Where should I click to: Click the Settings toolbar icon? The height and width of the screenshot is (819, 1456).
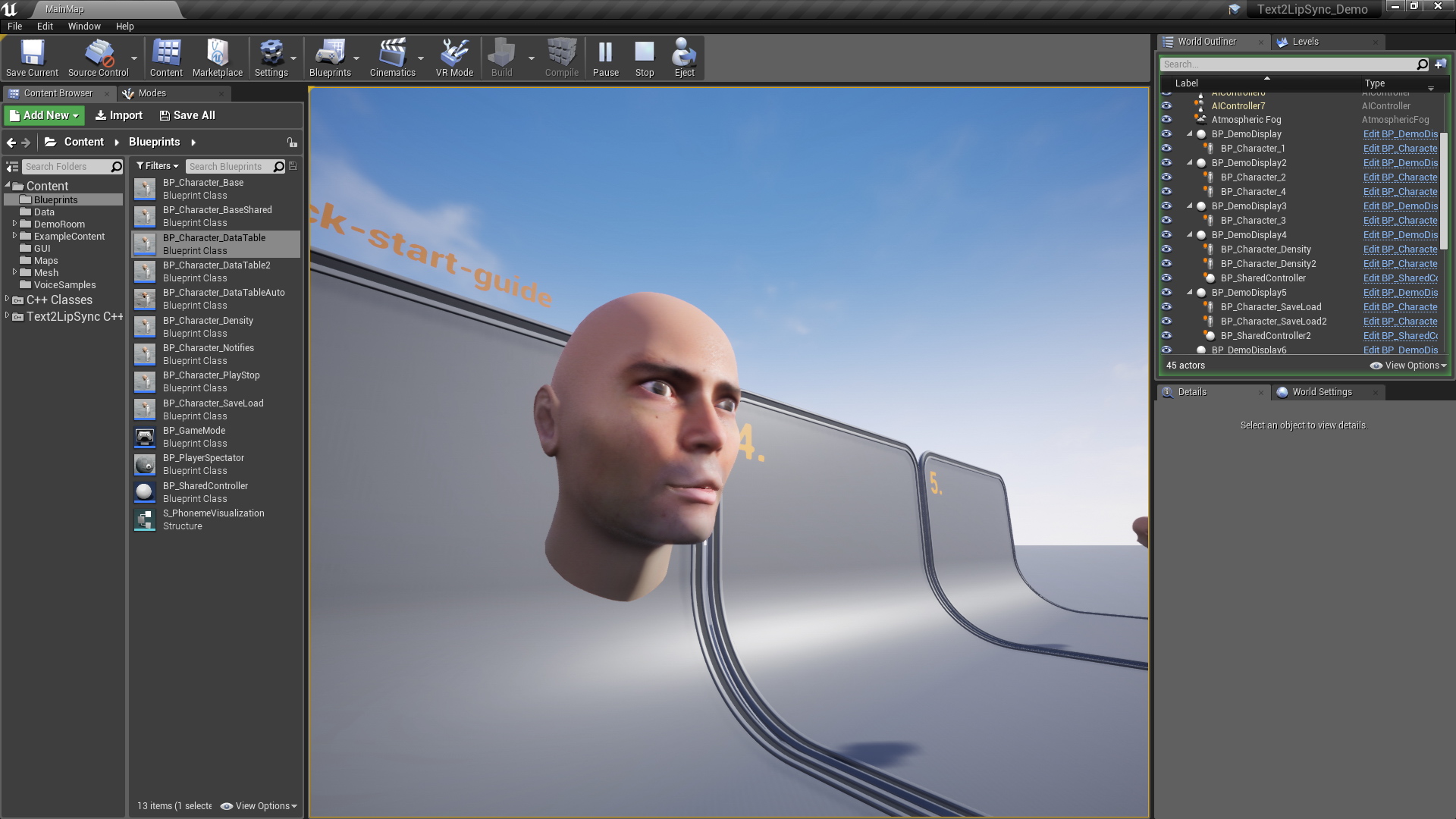(x=270, y=58)
